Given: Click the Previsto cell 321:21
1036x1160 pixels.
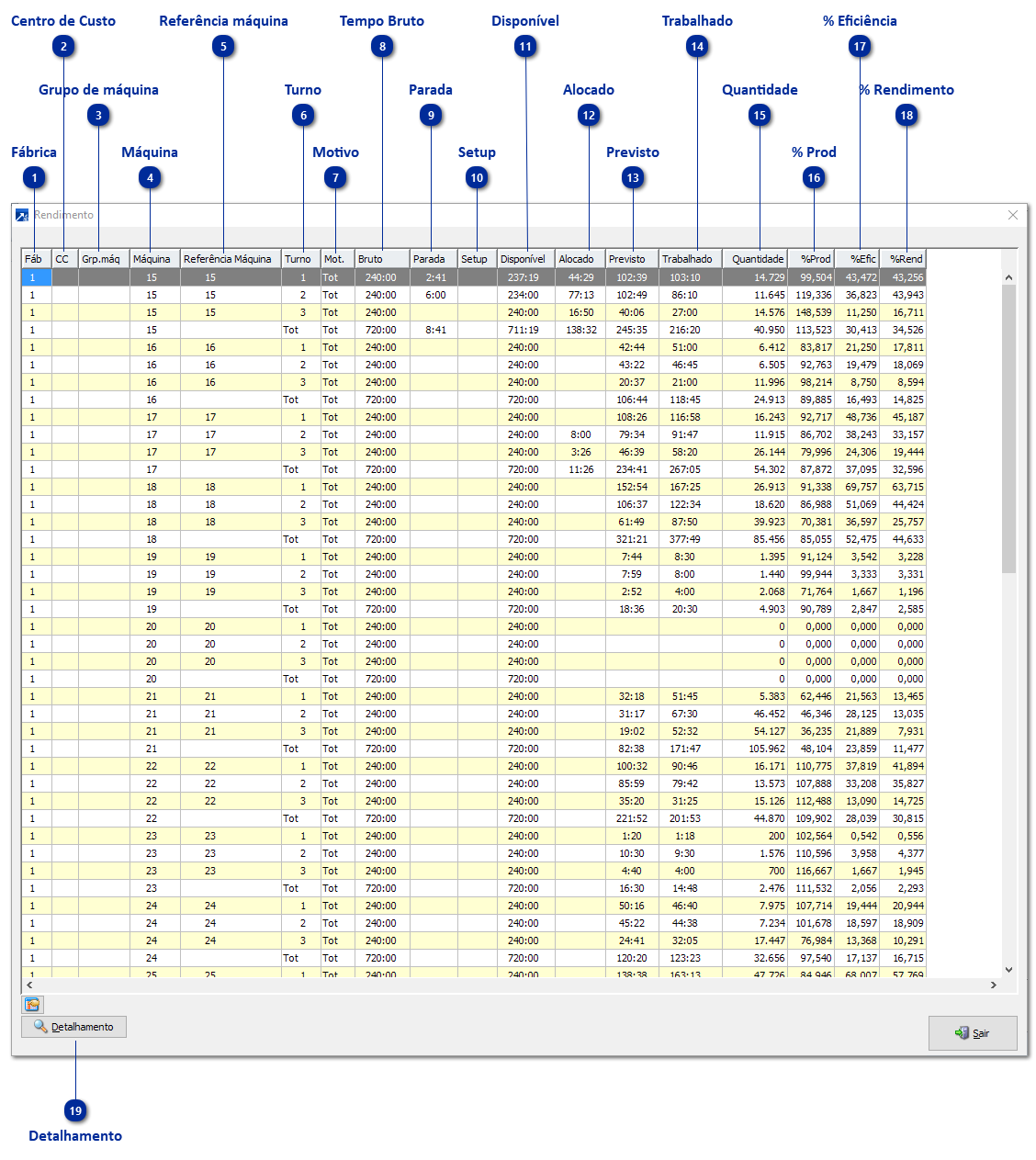Looking at the screenshot, I should [632, 539].
